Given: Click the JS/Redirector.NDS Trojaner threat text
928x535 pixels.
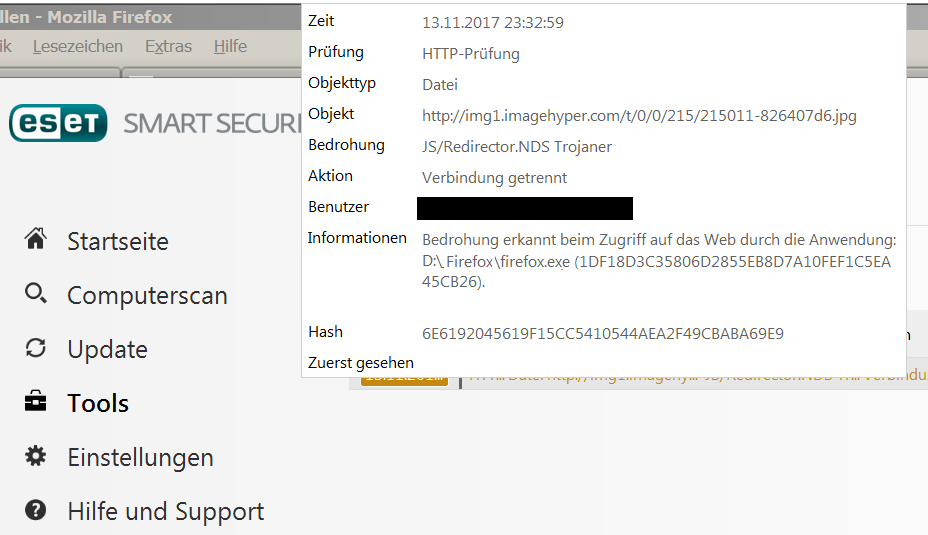Looking at the screenshot, I should point(517,147).
